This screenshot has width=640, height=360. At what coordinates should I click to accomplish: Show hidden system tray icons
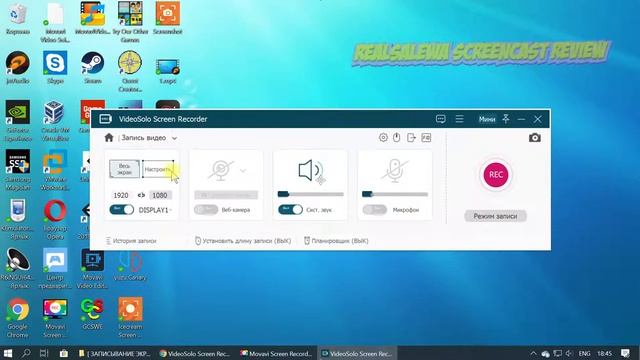coord(533,353)
